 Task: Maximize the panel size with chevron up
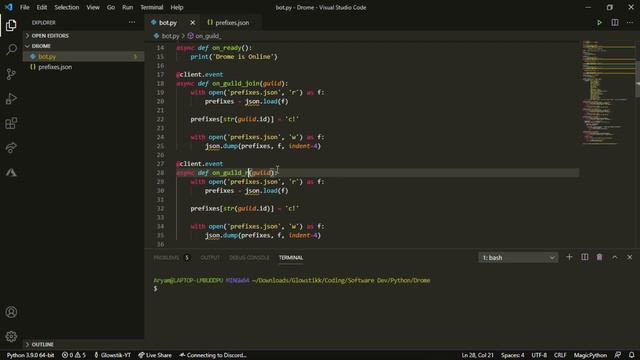coord(615,257)
